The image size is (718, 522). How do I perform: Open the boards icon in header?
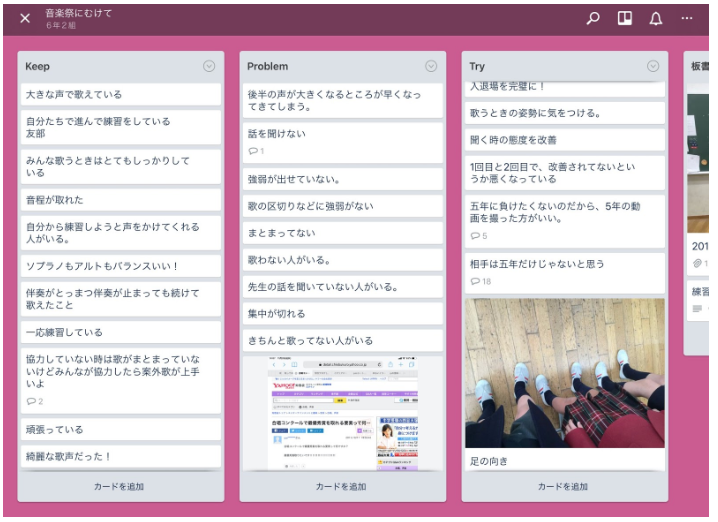[x=625, y=18]
